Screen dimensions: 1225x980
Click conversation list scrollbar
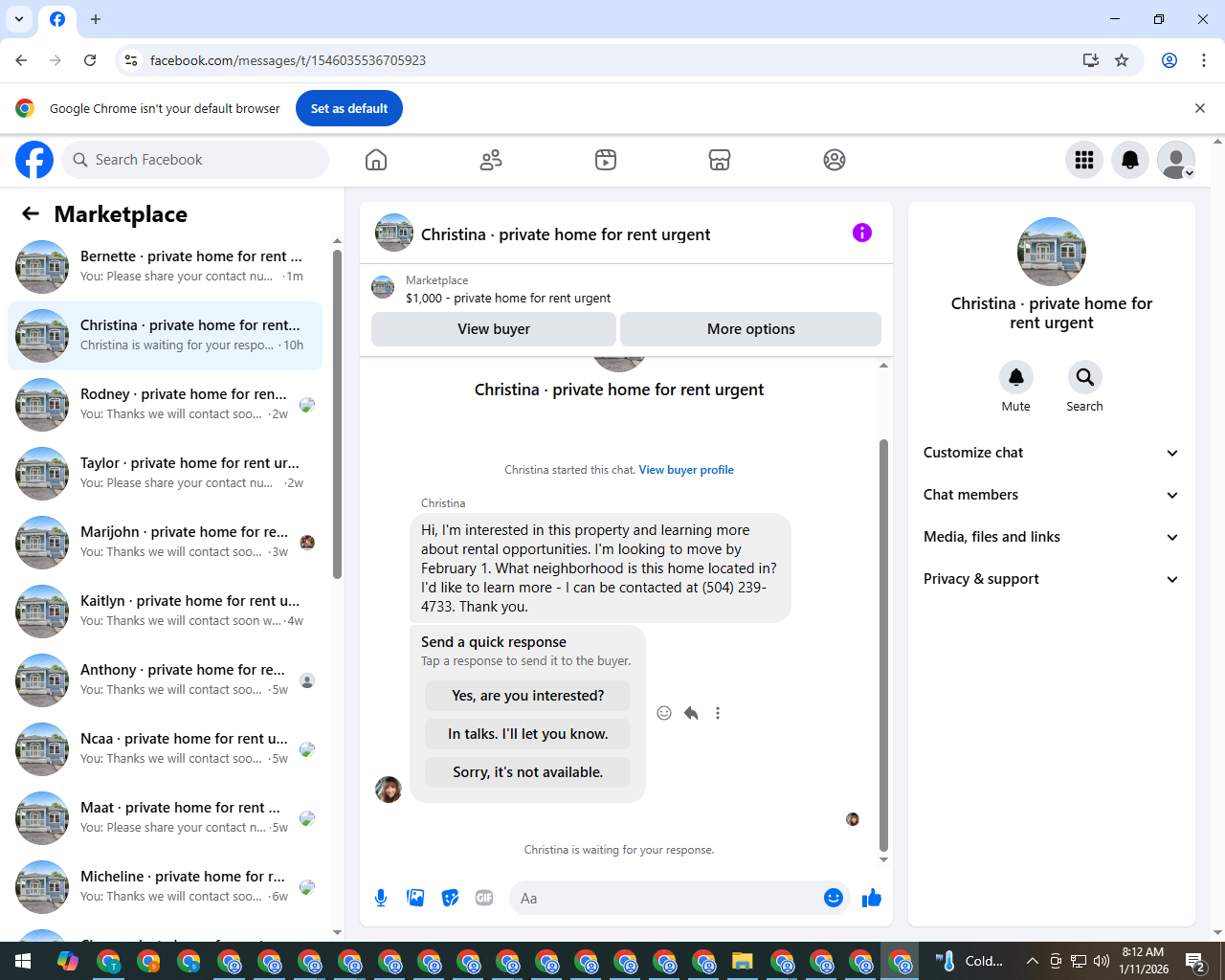tap(337, 414)
